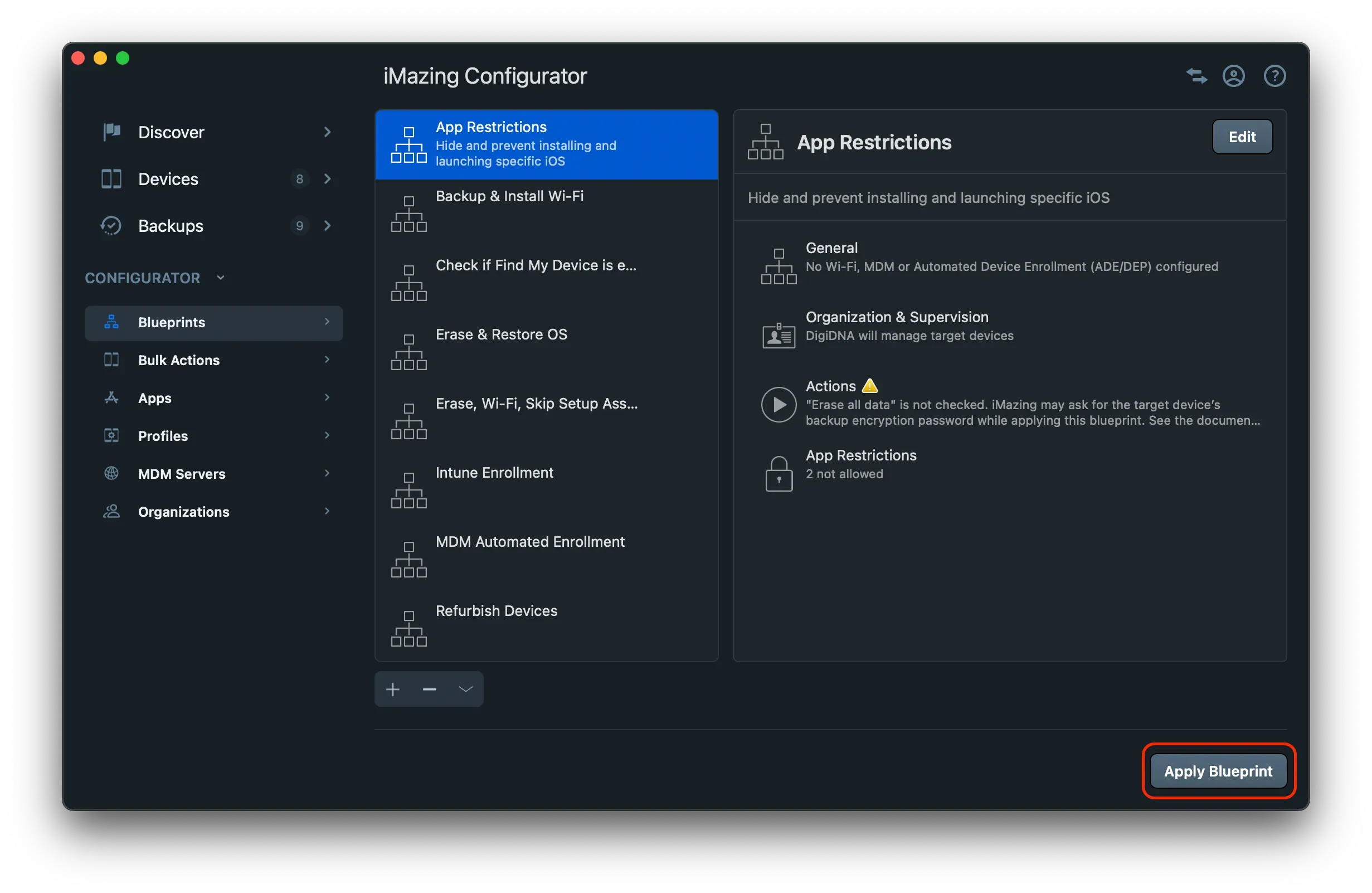1372x893 pixels.
Task: Click the plus icon to add blueprint
Action: (x=392, y=689)
